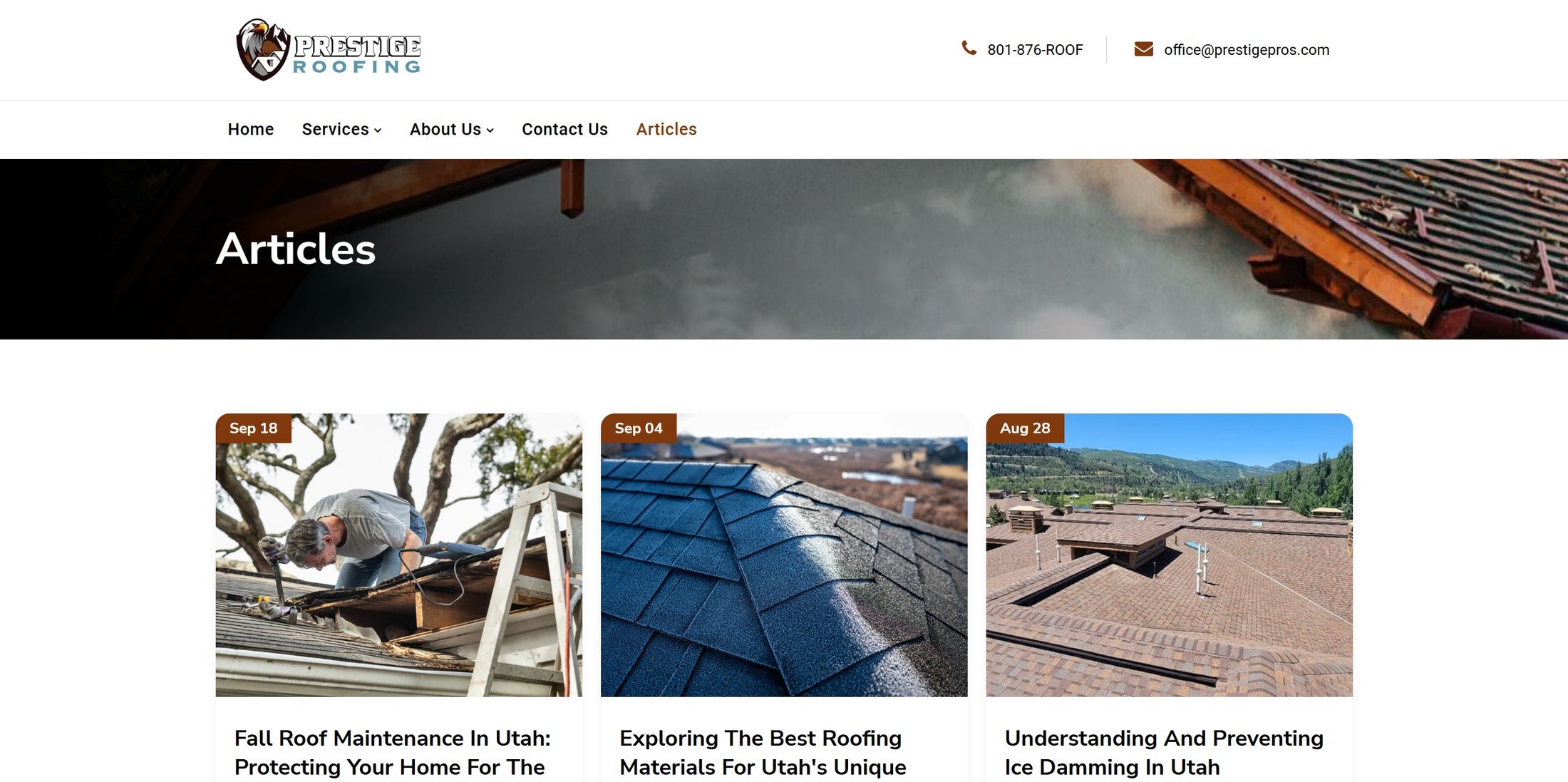Open the brown rooftop mountain image
This screenshot has height=782, width=1568.
[x=1169, y=555]
